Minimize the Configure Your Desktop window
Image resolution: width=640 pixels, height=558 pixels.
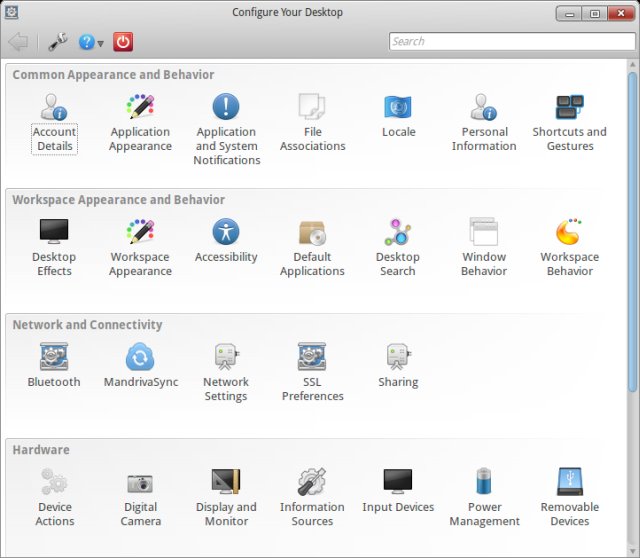(x=569, y=14)
